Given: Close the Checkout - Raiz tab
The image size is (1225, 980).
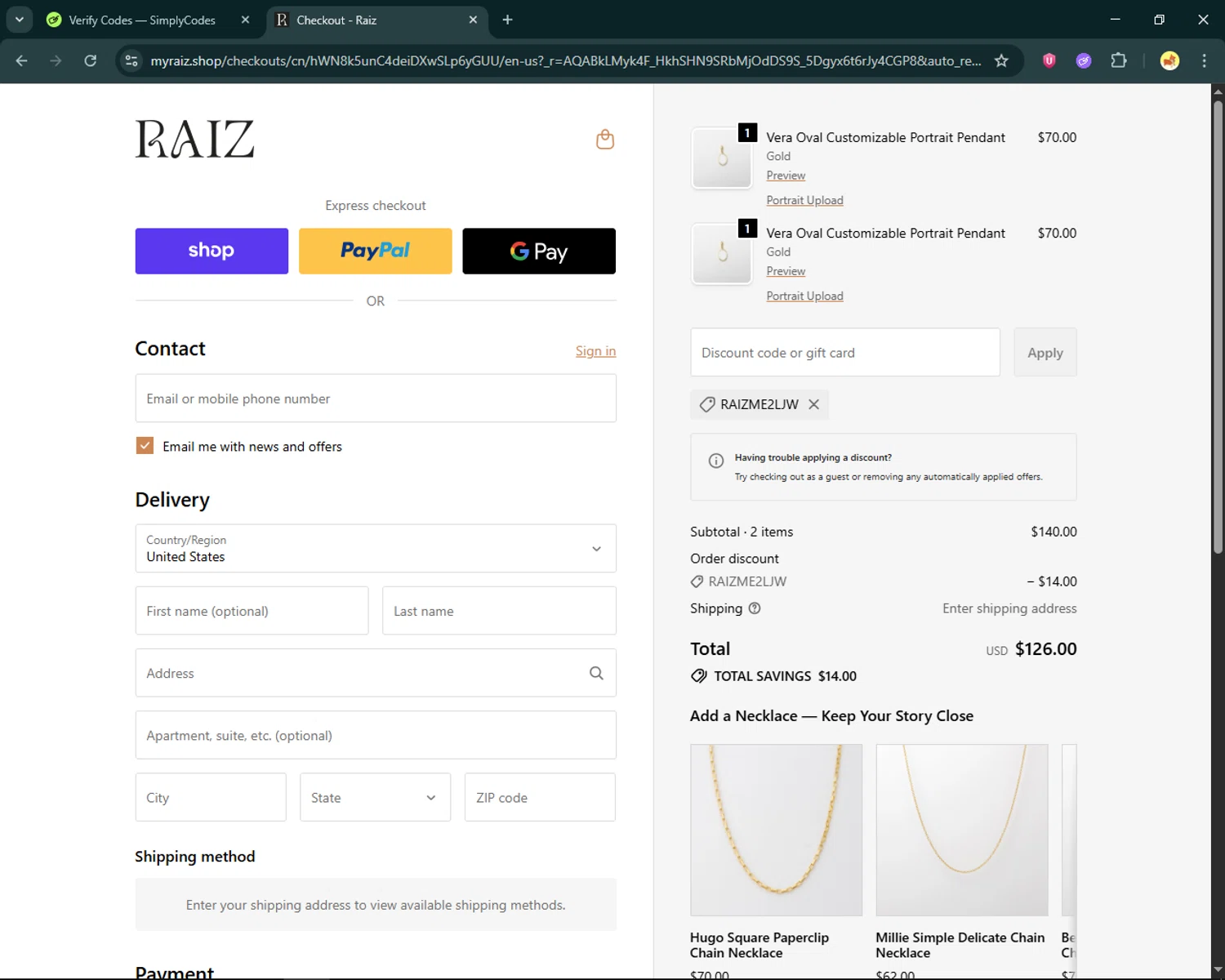Looking at the screenshot, I should click(x=473, y=20).
